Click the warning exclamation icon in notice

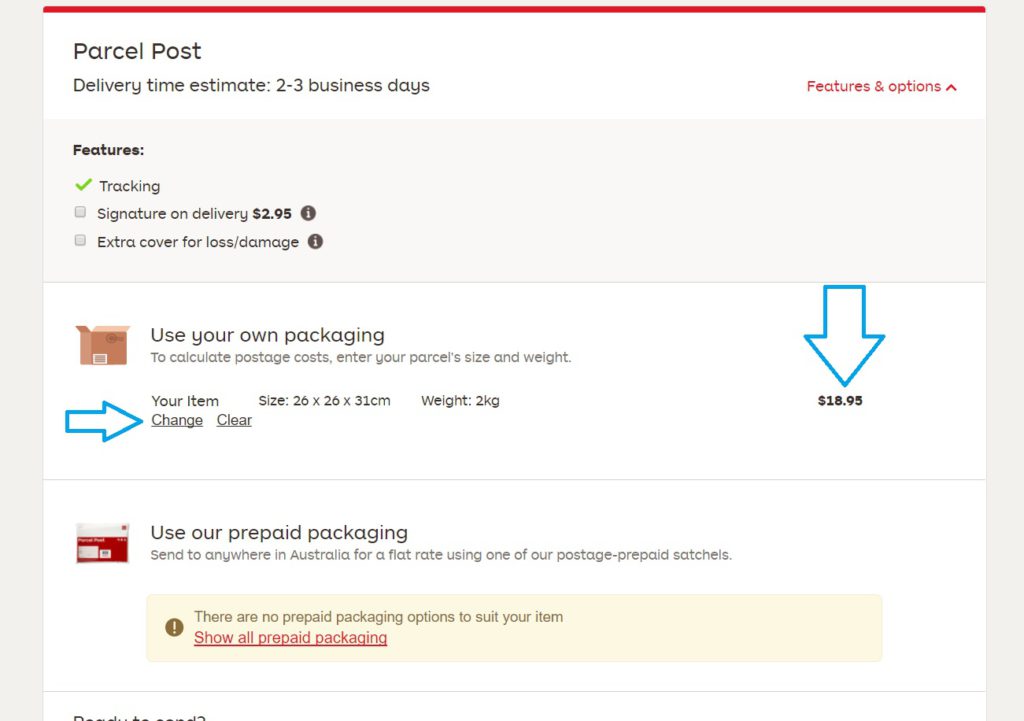click(x=174, y=628)
